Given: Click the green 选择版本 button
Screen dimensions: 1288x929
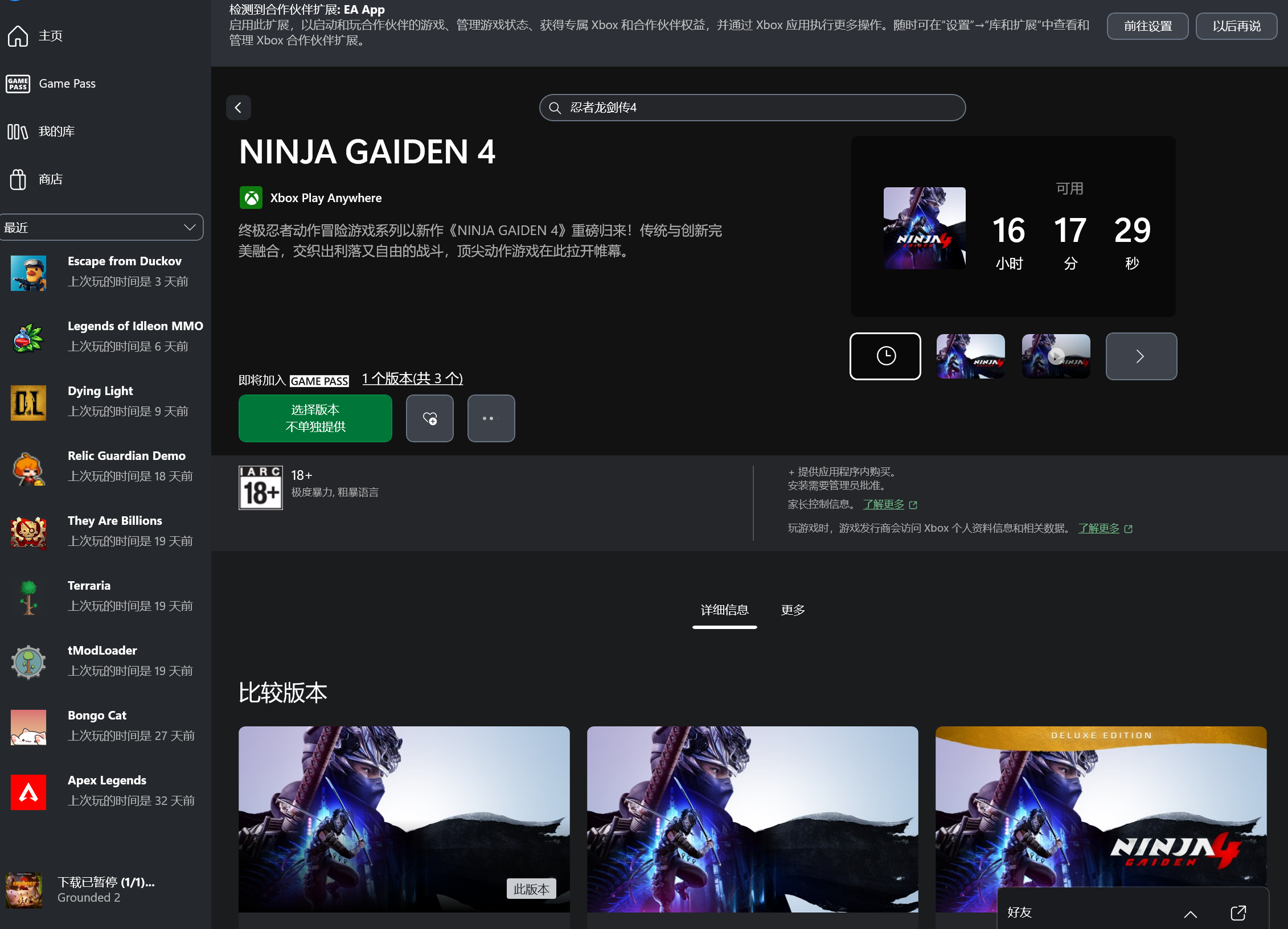Looking at the screenshot, I should [x=315, y=418].
